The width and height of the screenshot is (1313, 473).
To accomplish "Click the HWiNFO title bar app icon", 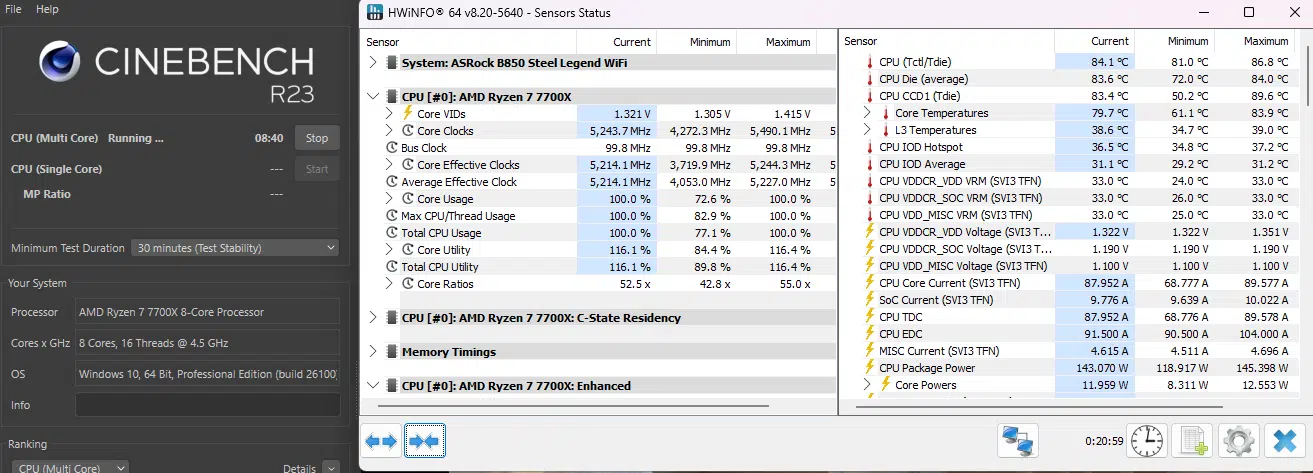I will coord(375,13).
